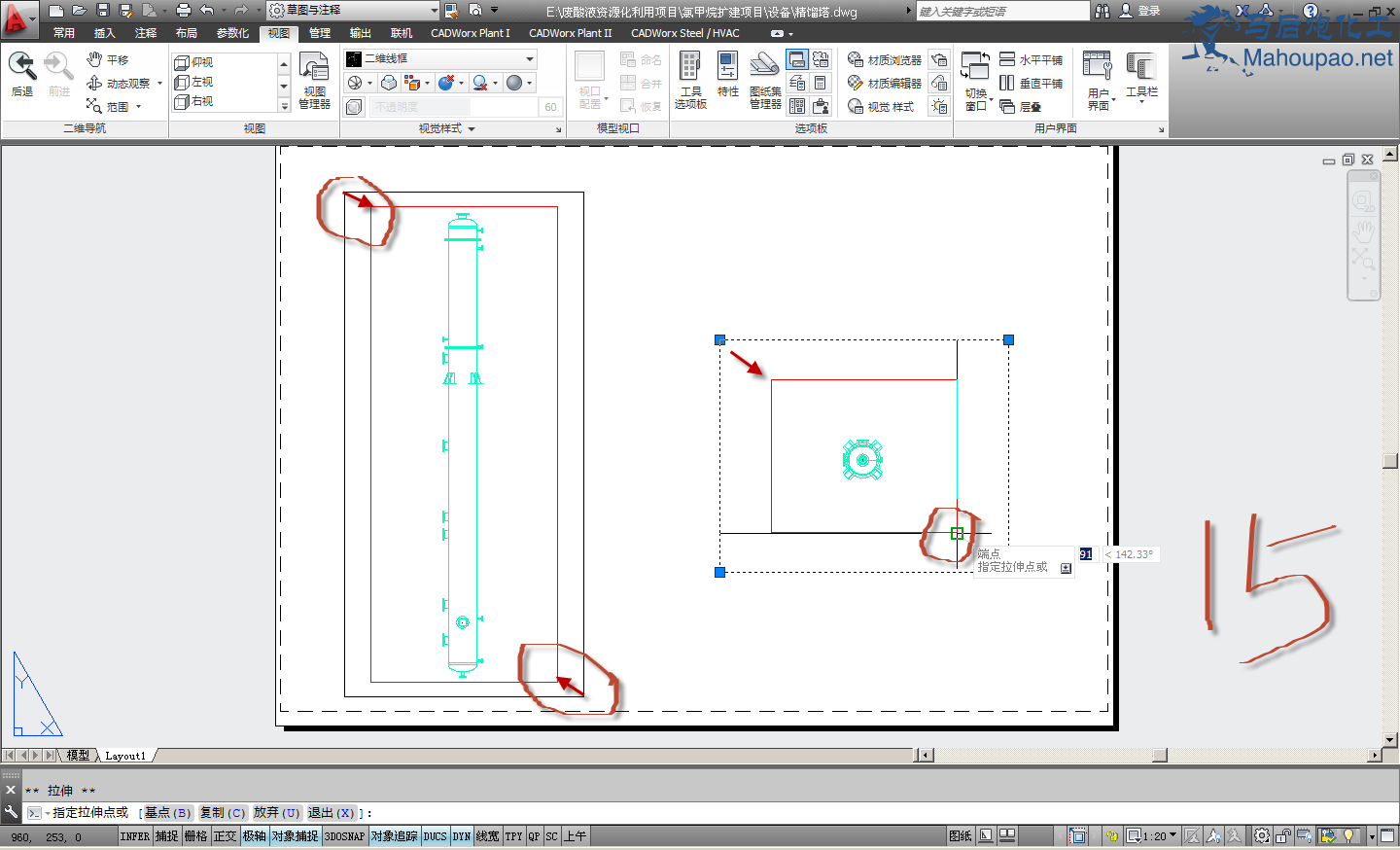Click the New drawing icon in quick access toolbar
Viewport: 1400px width, 850px height.
click(56, 11)
